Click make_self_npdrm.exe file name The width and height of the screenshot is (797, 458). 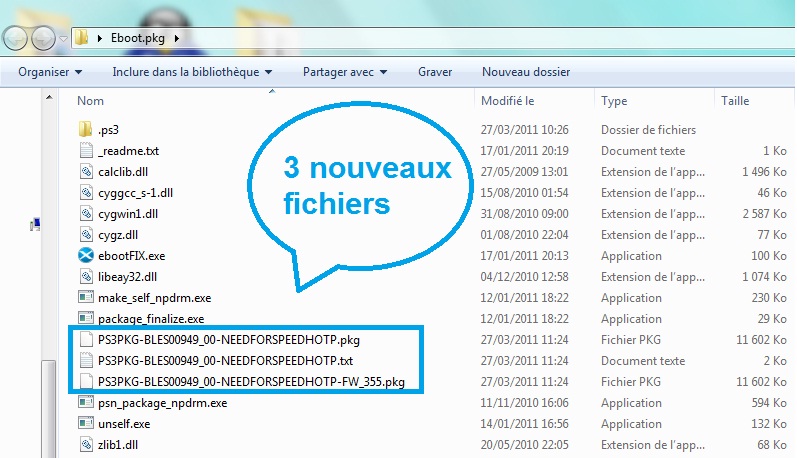coord(155,298)
